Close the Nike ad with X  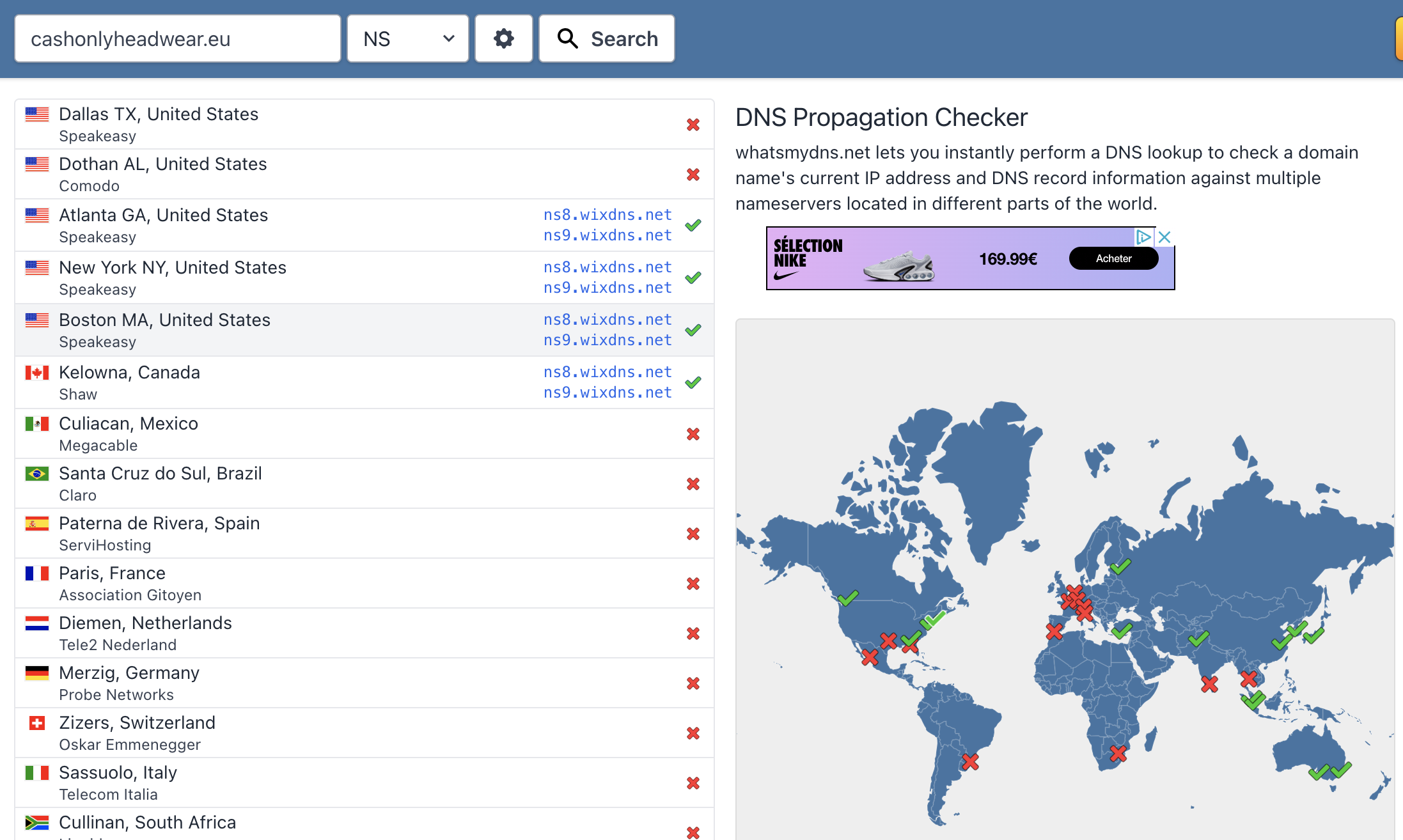pyautogui.click(x=1164, y=237)
